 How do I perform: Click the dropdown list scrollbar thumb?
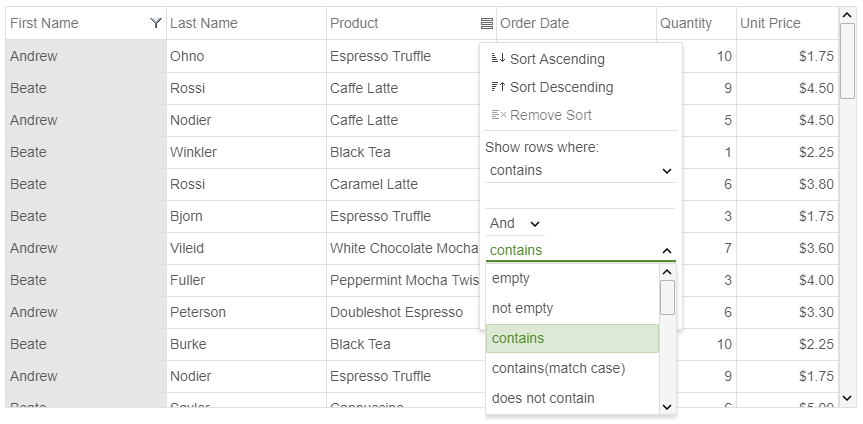667,297
